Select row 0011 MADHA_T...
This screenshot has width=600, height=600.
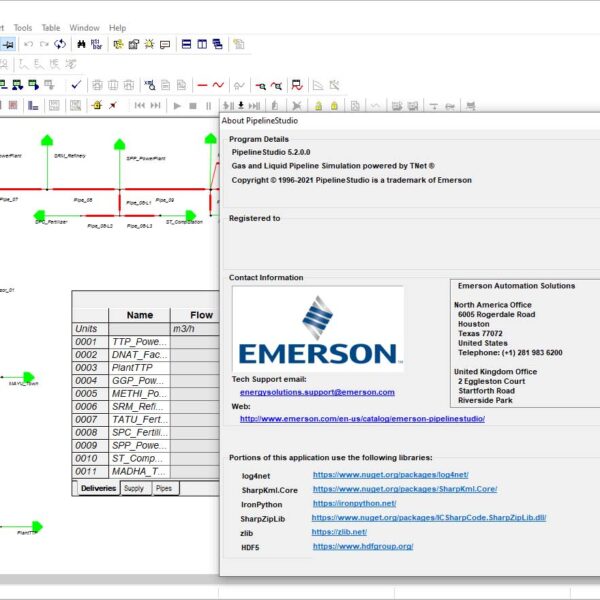[145, 471]
